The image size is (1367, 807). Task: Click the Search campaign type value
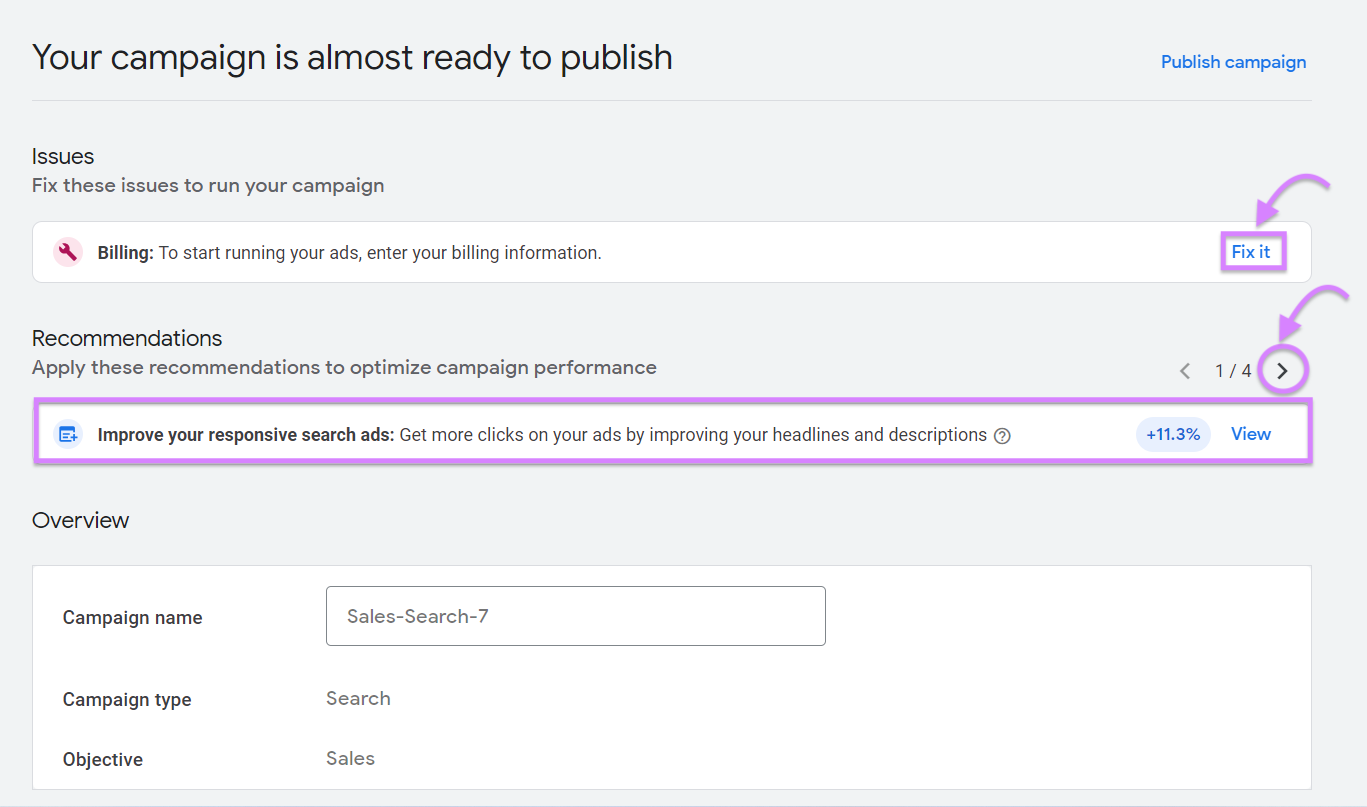click(358, 698)
